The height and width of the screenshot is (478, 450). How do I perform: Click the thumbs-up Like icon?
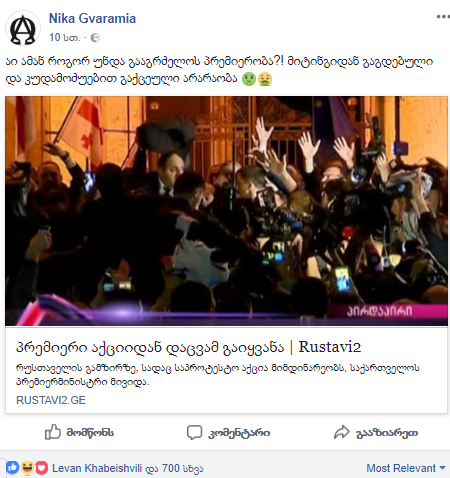point(53,432)
